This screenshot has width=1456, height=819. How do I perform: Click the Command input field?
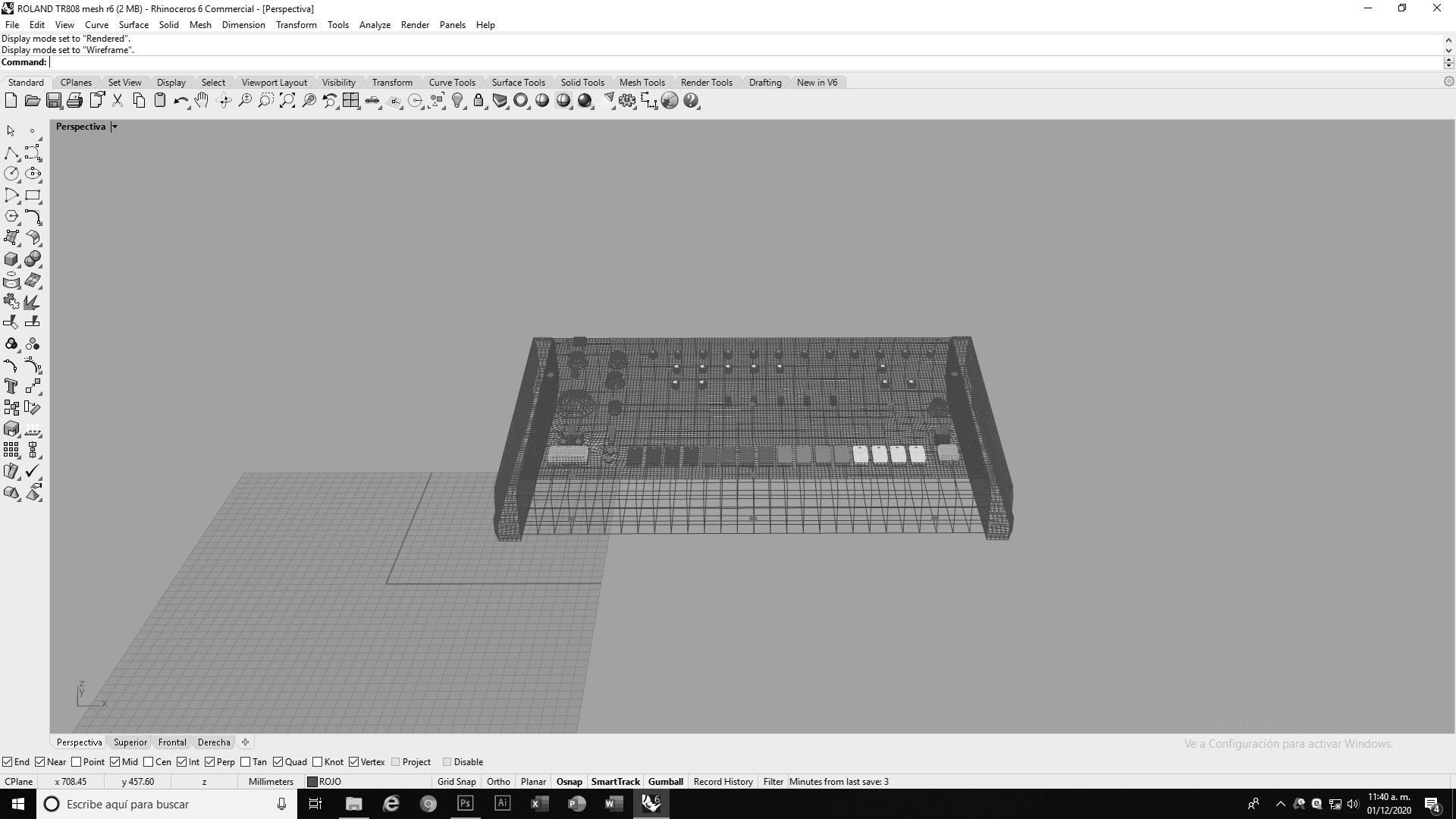tap(745, 62)
